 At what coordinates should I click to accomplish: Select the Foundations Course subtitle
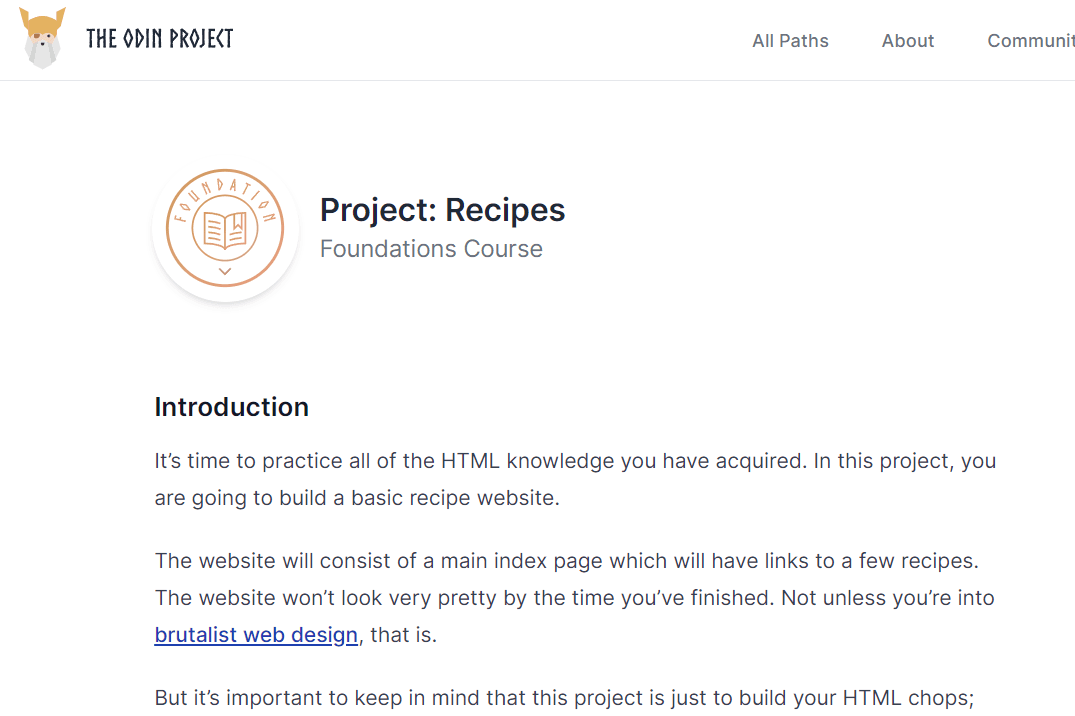[431, 249]
